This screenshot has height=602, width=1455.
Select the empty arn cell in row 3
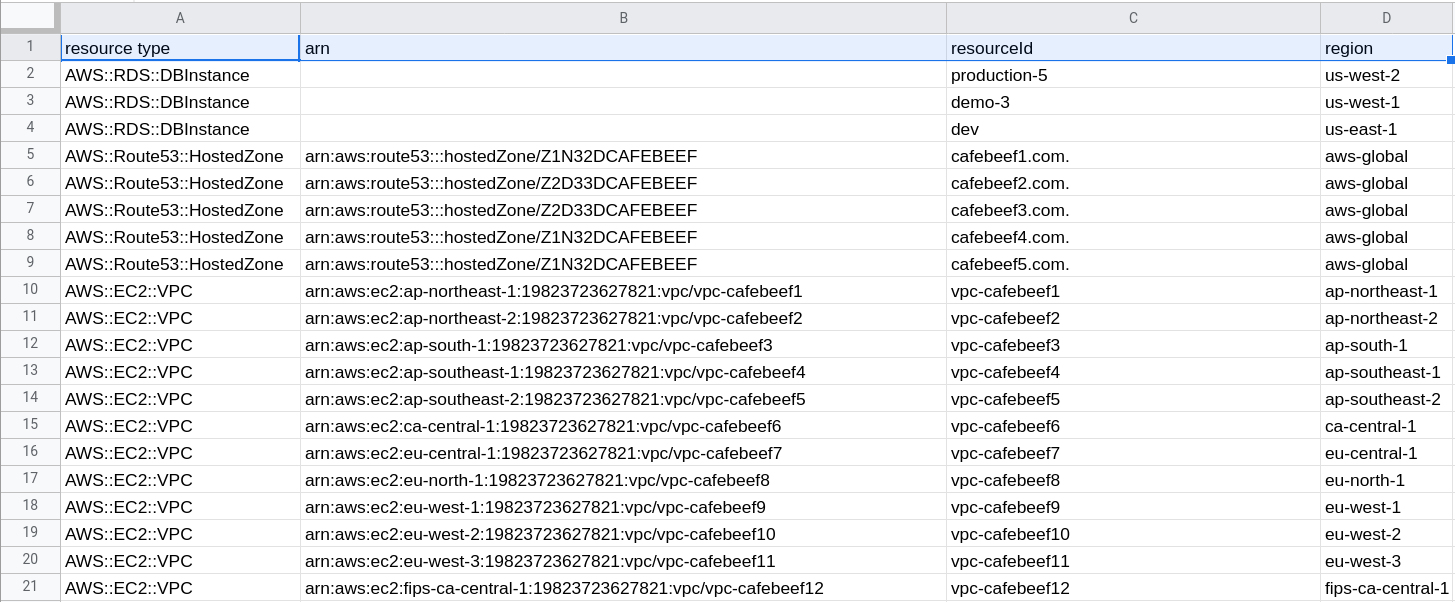623,101
